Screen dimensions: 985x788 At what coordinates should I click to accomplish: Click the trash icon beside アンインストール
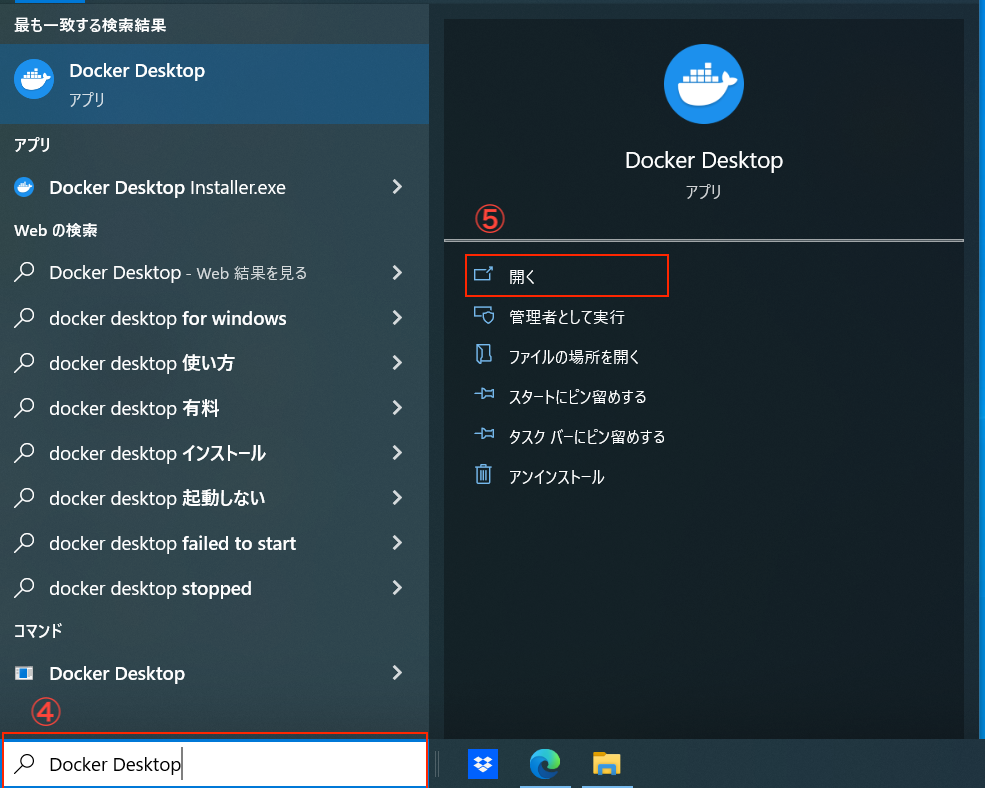(483, 474)
